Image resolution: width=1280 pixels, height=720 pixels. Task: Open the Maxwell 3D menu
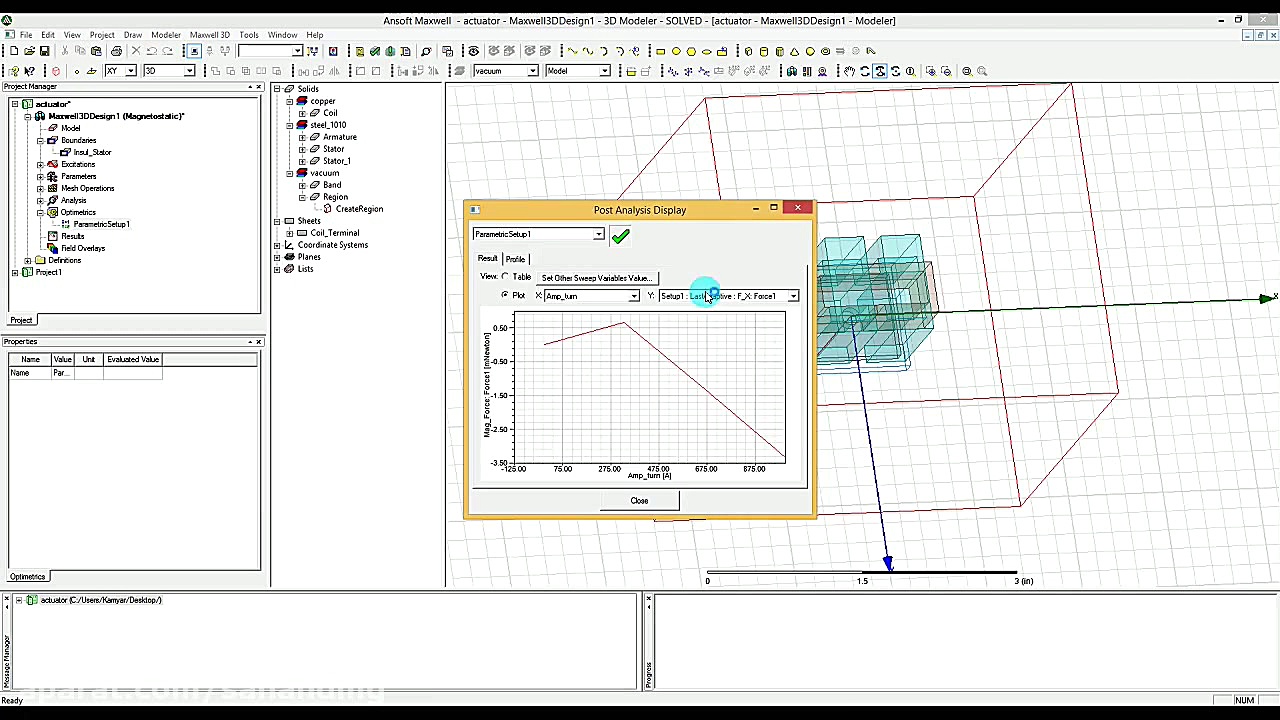(209, 34)
